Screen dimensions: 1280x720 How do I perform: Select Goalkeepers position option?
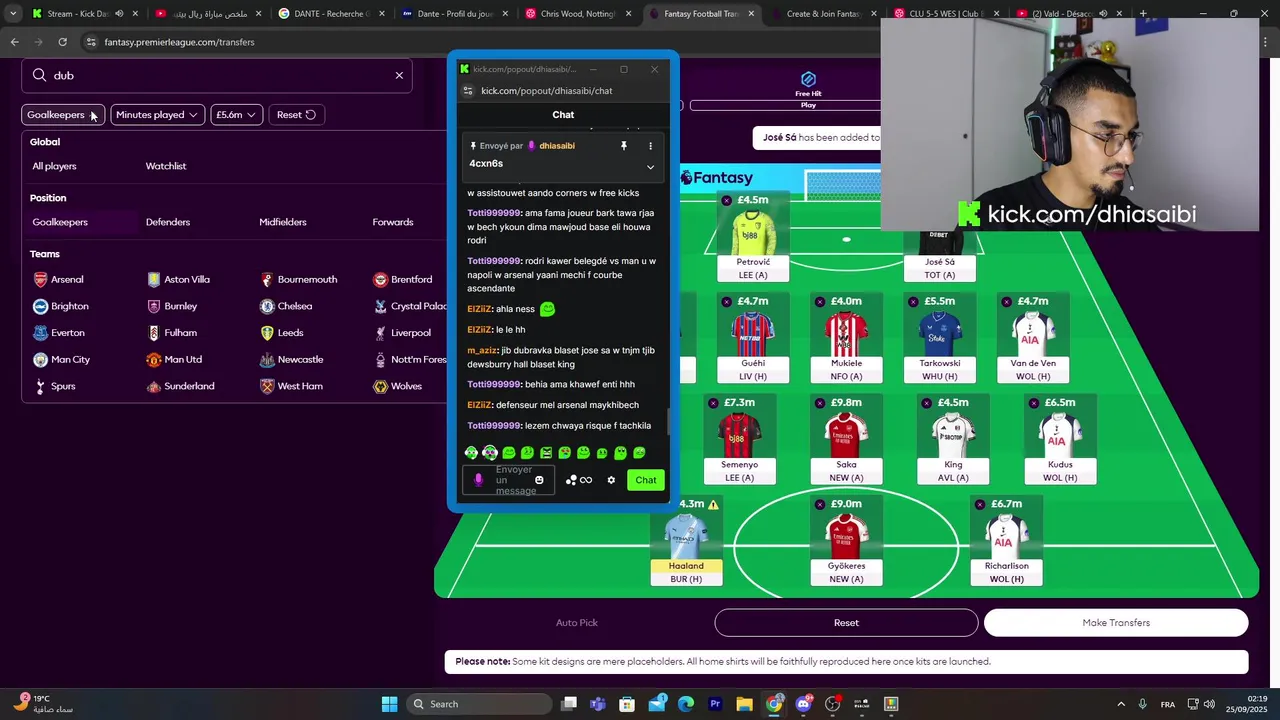click(60, 222)
